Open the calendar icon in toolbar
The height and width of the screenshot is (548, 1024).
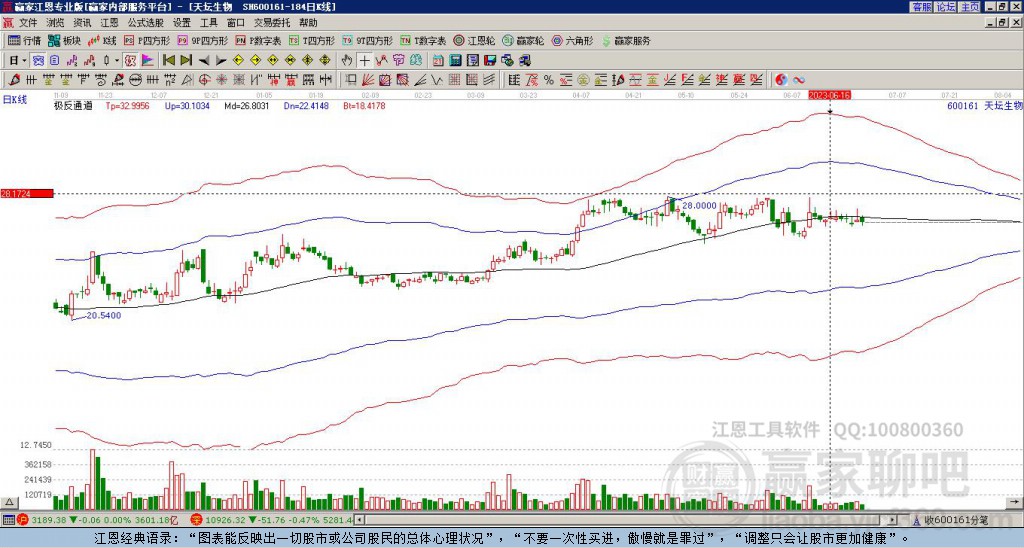coord(438,61)
